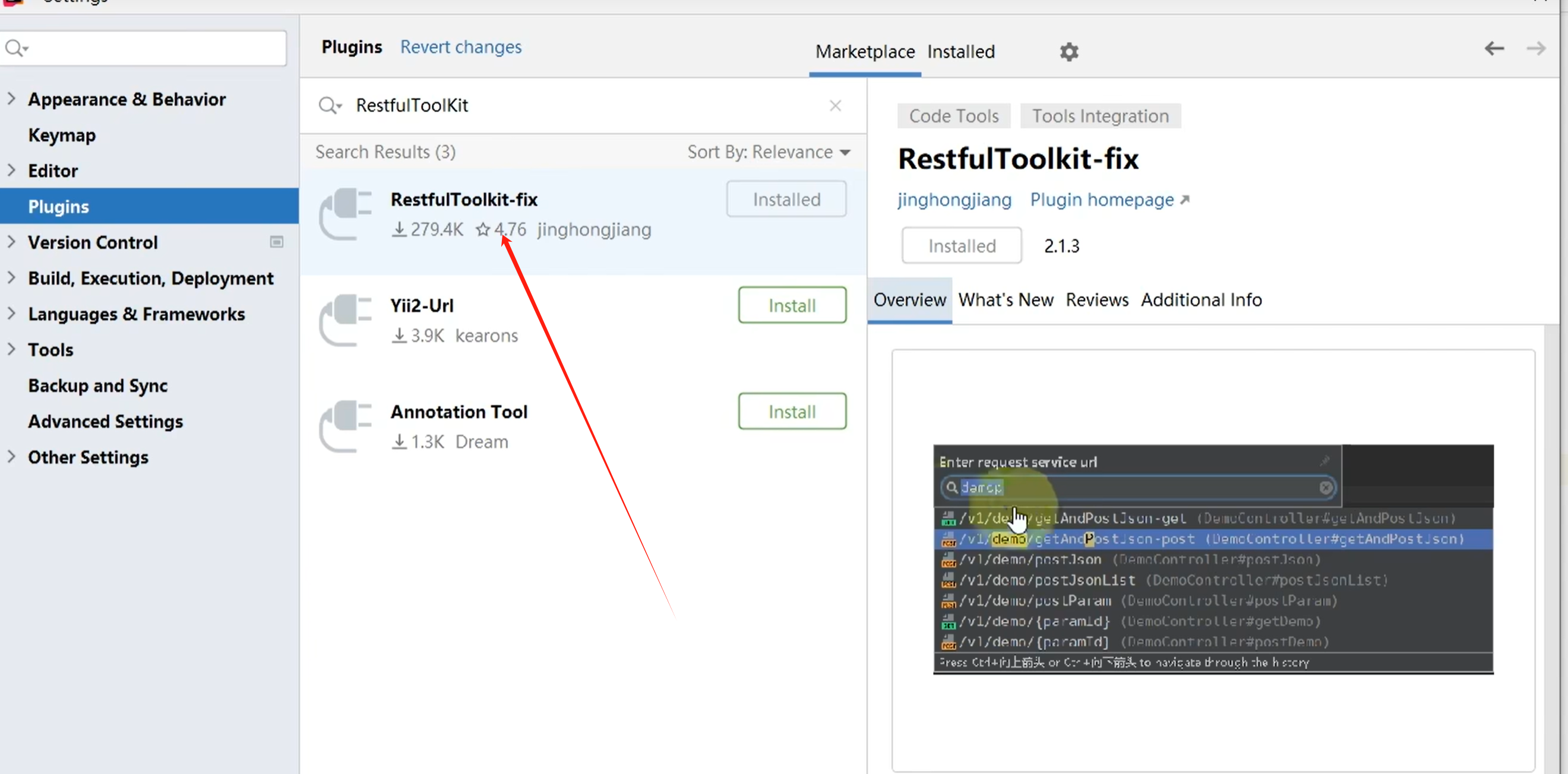Expand the Other Settings group

[x=11, y=457]
